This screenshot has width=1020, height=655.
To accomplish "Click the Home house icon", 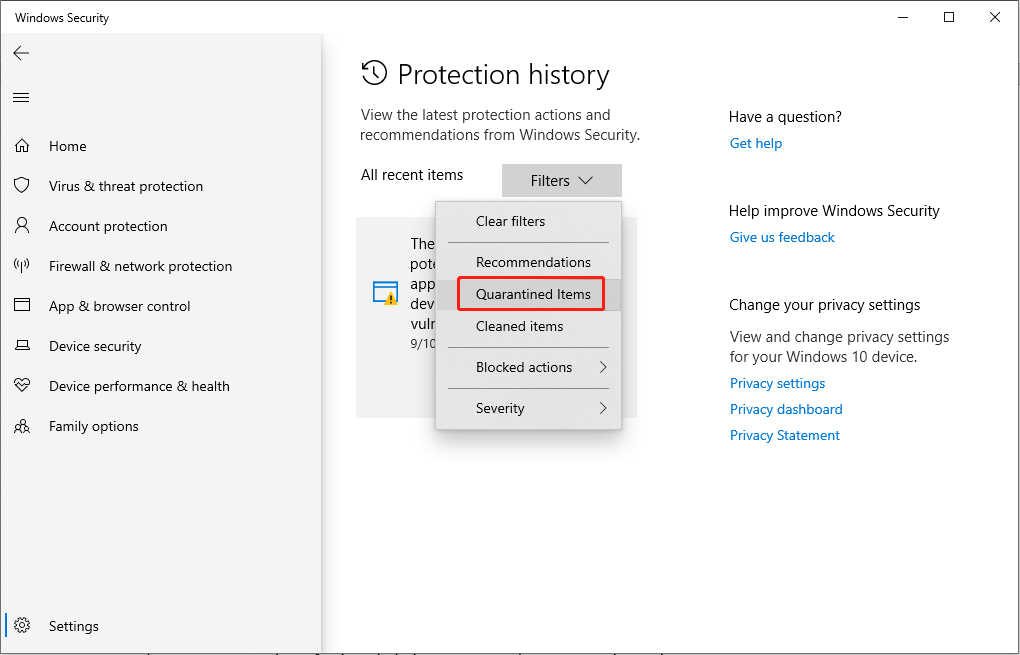I will [22, 146].
